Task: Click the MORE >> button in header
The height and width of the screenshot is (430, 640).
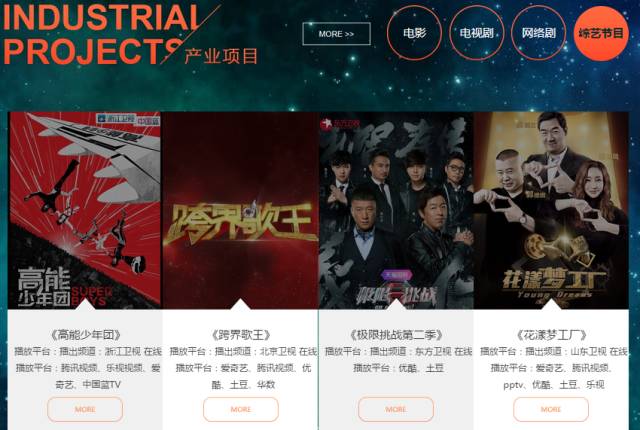Action: click(x=336, y=34)
